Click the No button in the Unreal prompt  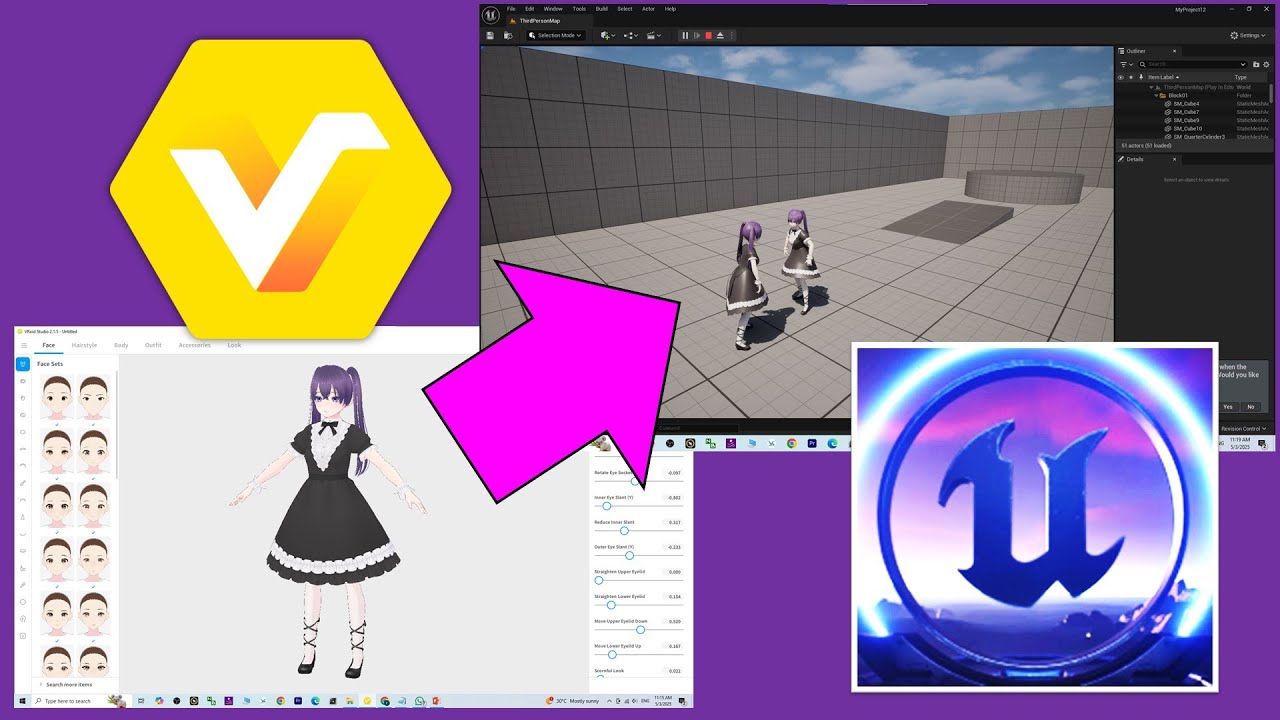click(1251, 407)
